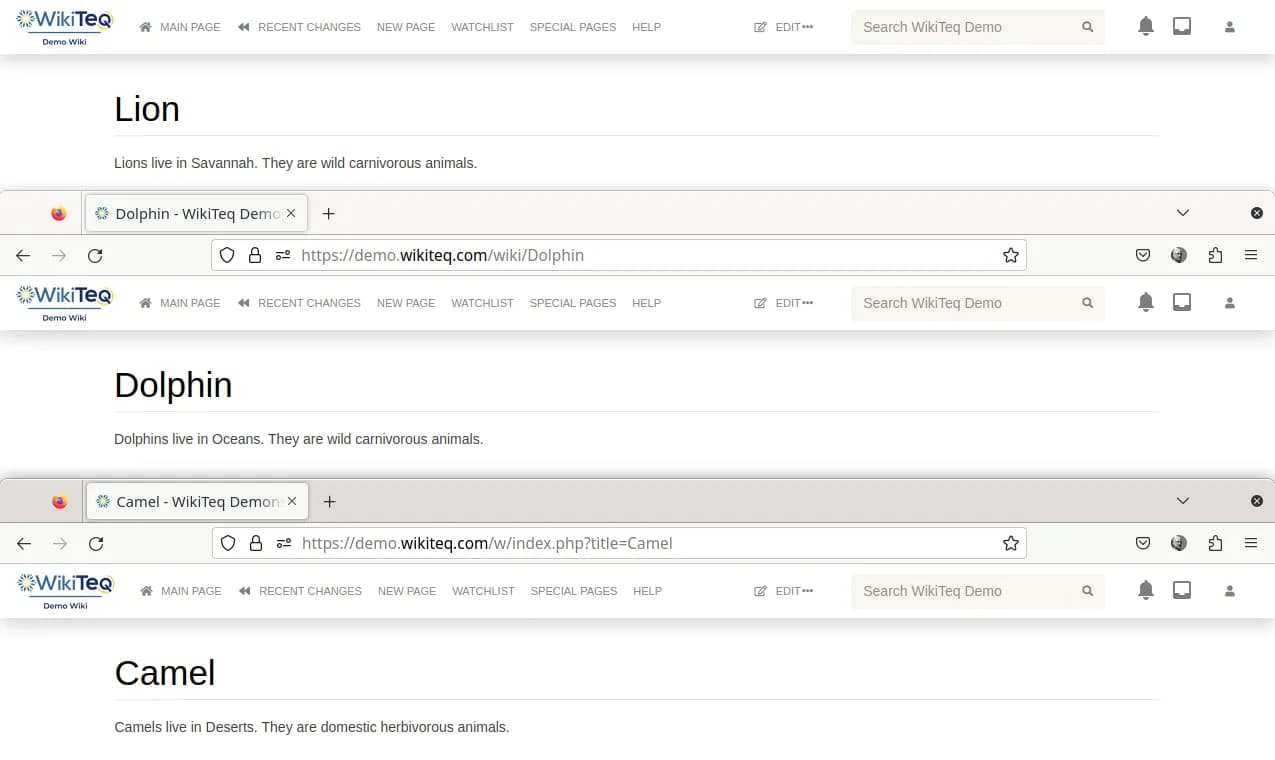Reload the Dolphin page

95,255
